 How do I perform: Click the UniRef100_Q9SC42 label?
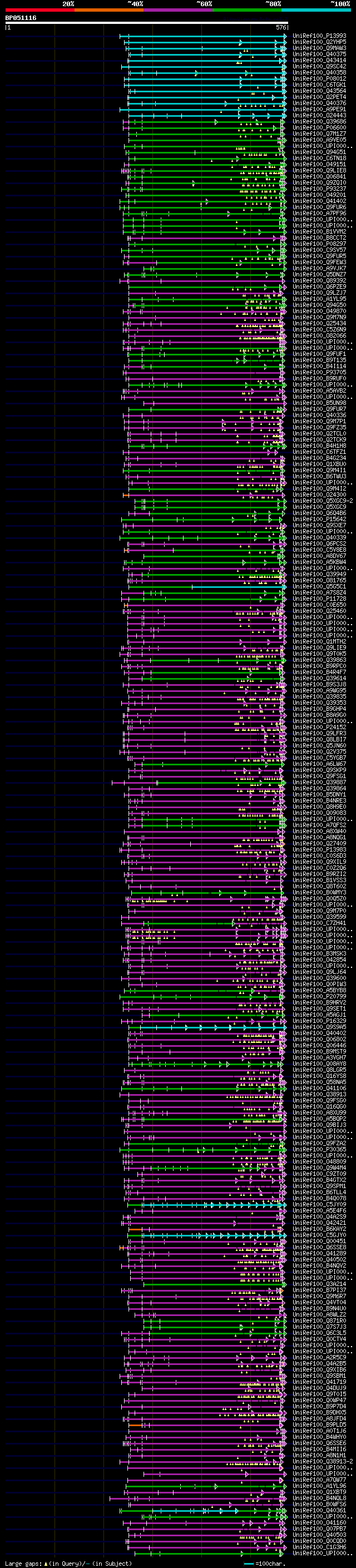tap(319, 66)
